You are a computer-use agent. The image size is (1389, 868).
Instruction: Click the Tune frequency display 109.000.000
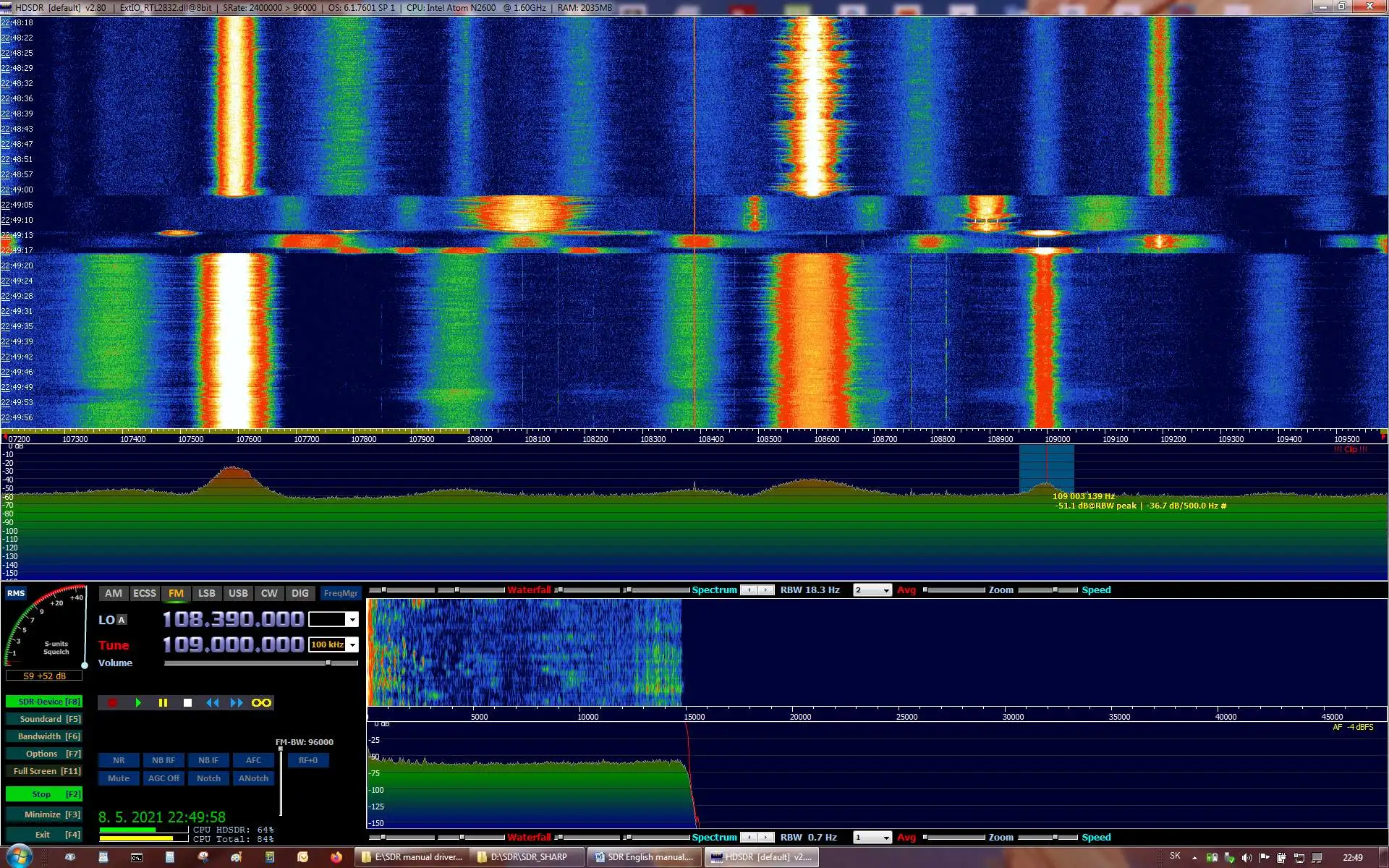click(233, 644)
